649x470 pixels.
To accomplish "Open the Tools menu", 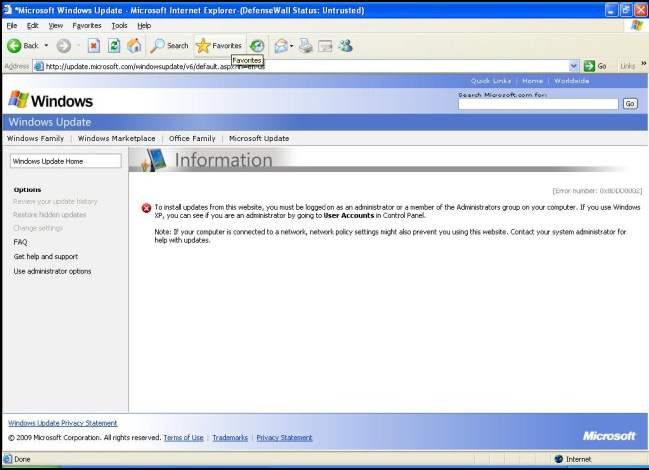I will tap(119, 26).
